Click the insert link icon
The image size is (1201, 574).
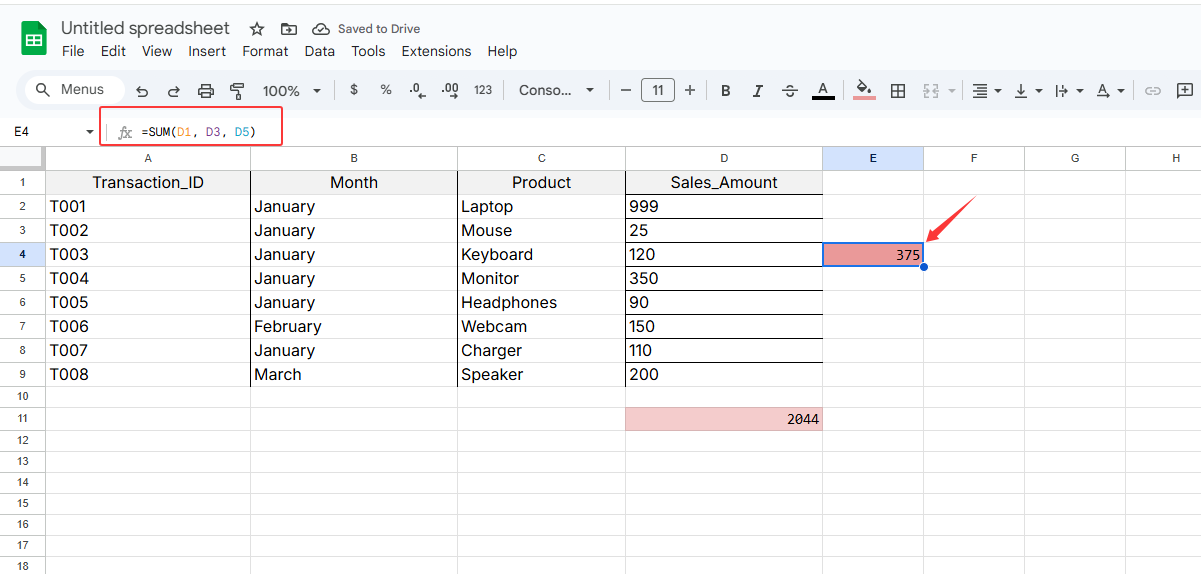(1153, 91)
